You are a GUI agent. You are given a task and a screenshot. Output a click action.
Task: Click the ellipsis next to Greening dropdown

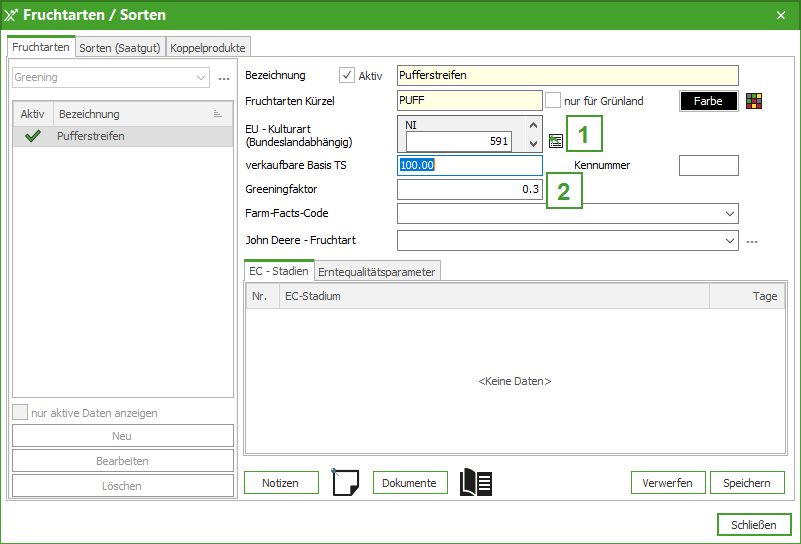tap(224, 78)
